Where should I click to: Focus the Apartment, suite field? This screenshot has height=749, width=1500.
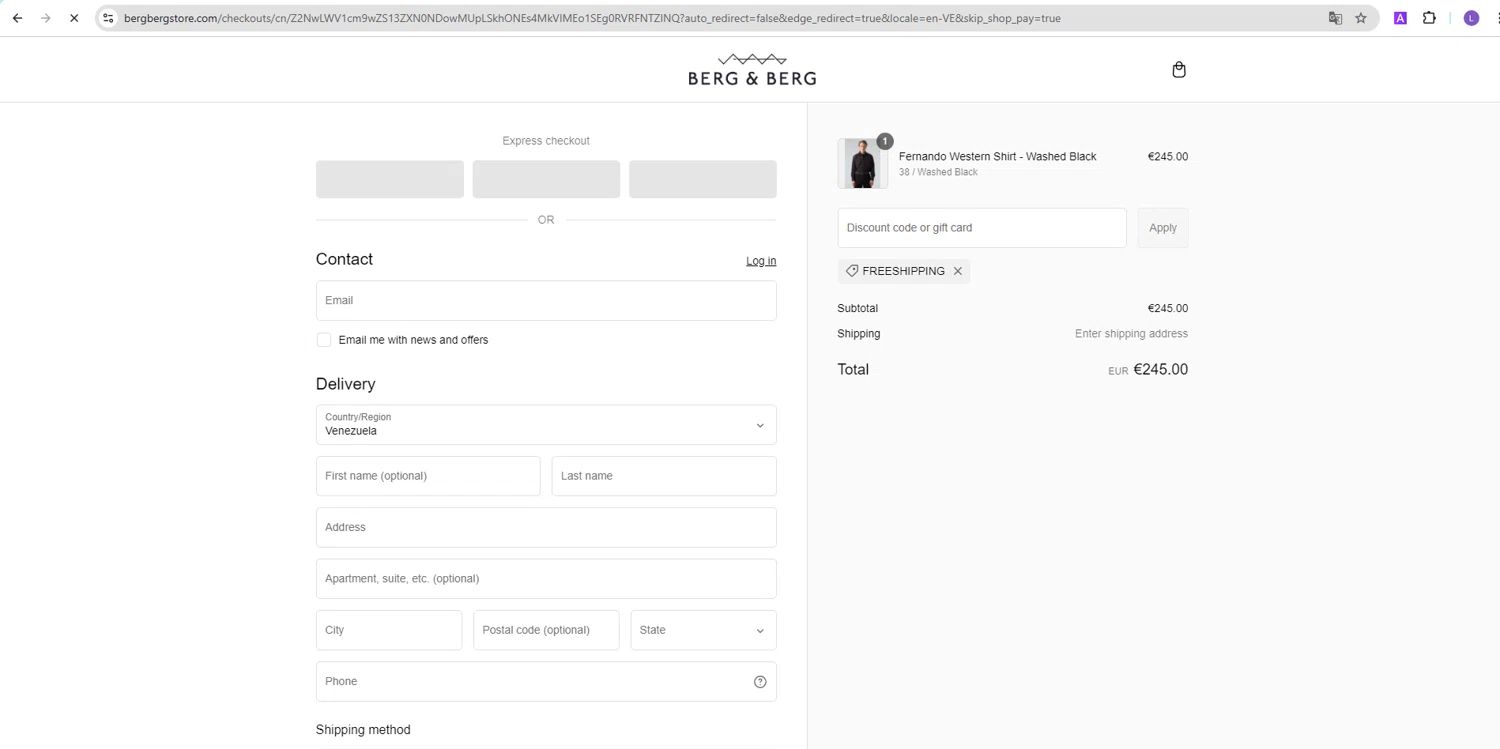pos(546,579)
